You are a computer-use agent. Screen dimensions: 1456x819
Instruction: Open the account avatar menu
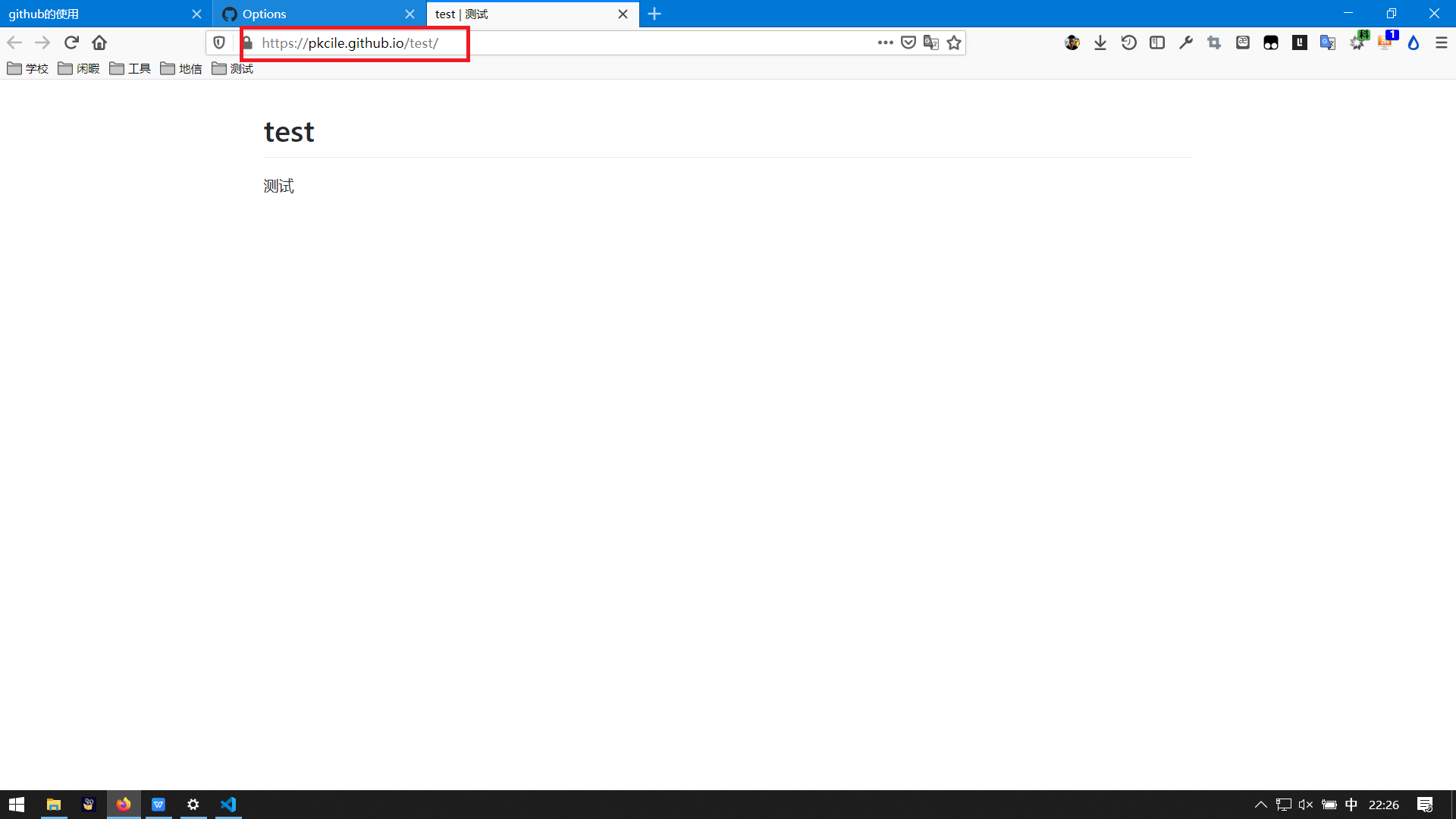pos(1072,42)
